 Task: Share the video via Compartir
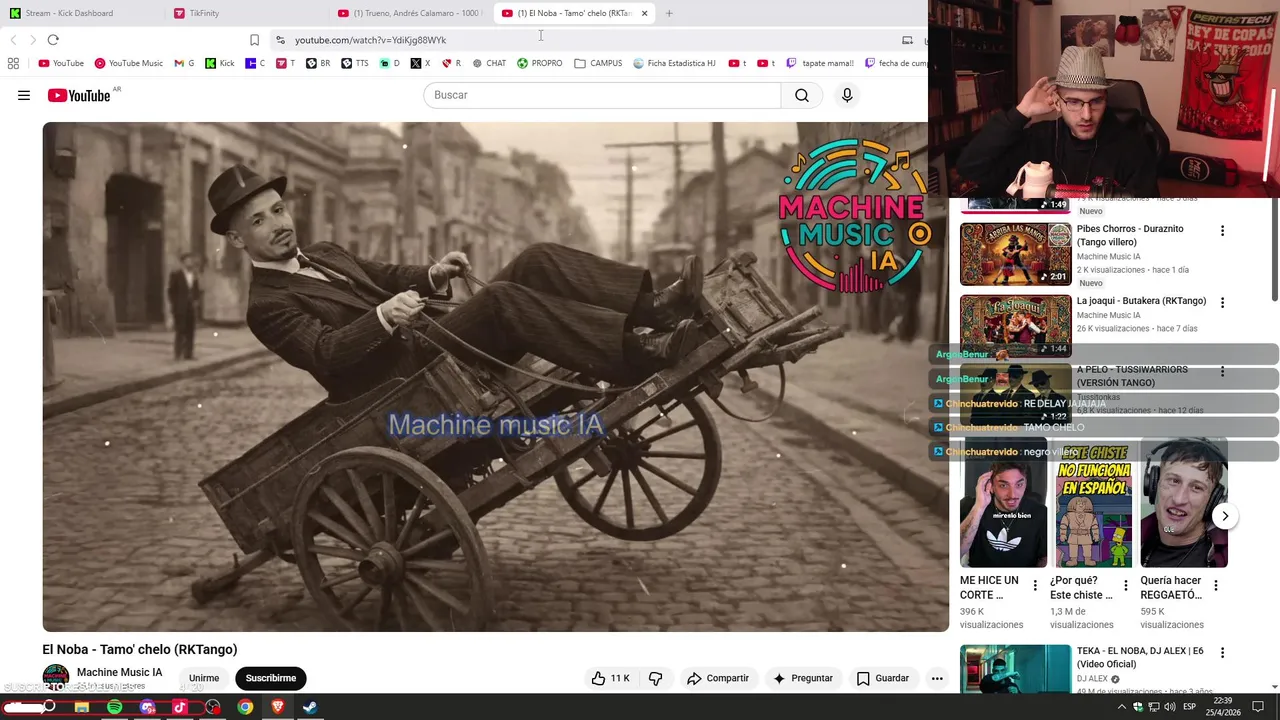tap(718, 678)
